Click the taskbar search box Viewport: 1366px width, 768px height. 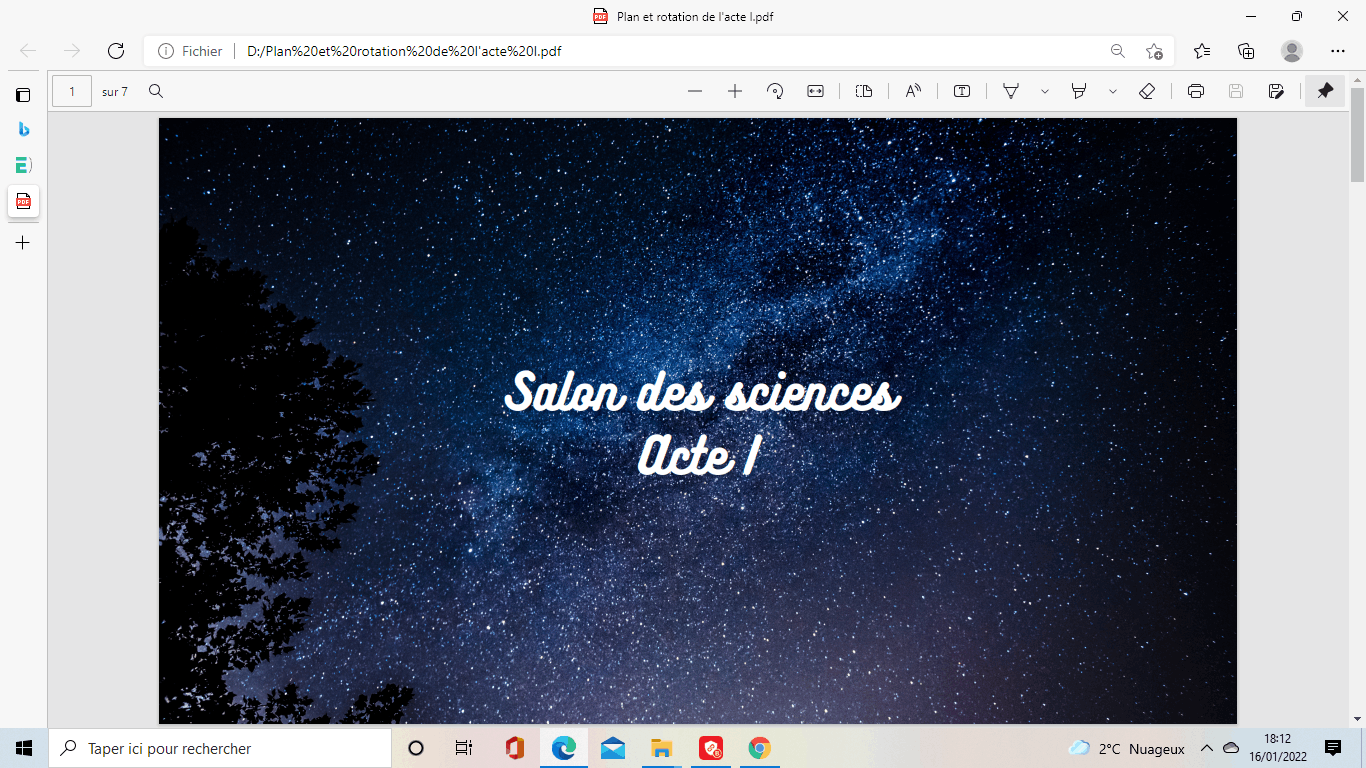tap(220, 748)
